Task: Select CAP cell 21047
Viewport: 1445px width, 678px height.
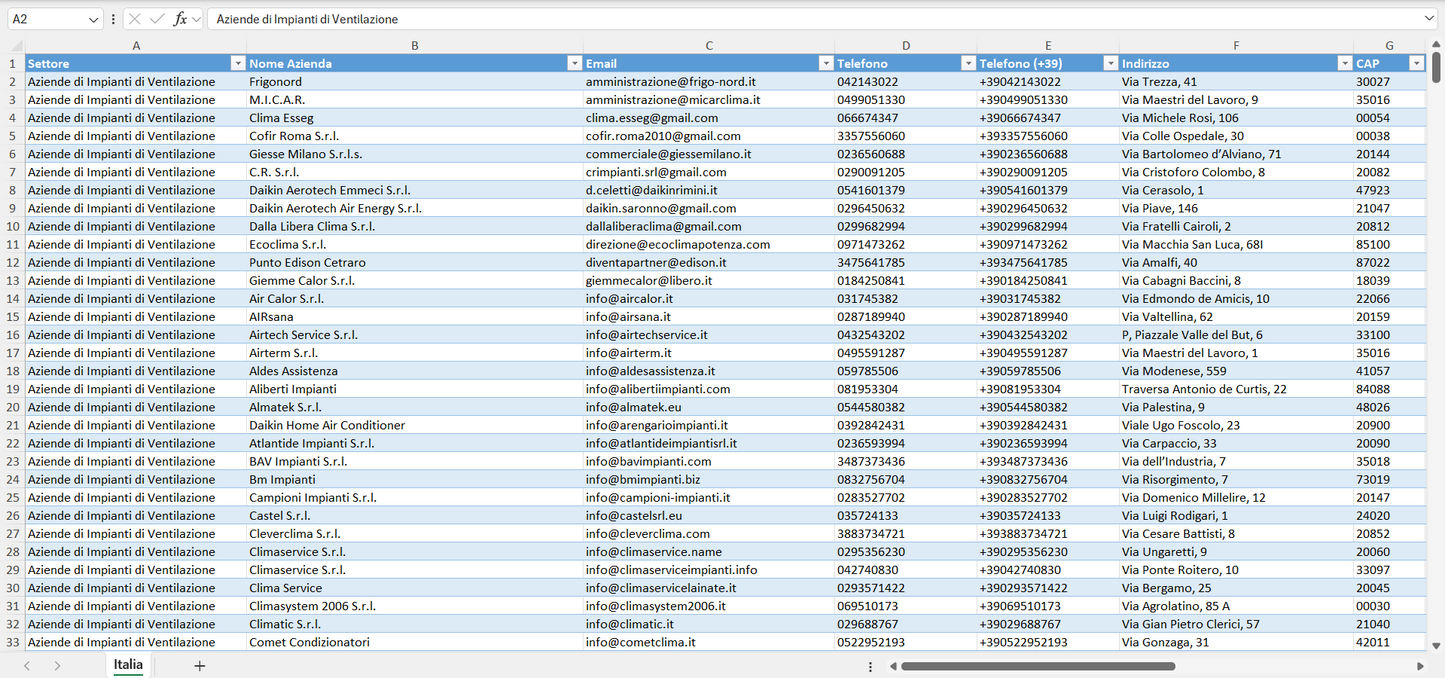Action: click(x=1389, y=208)
